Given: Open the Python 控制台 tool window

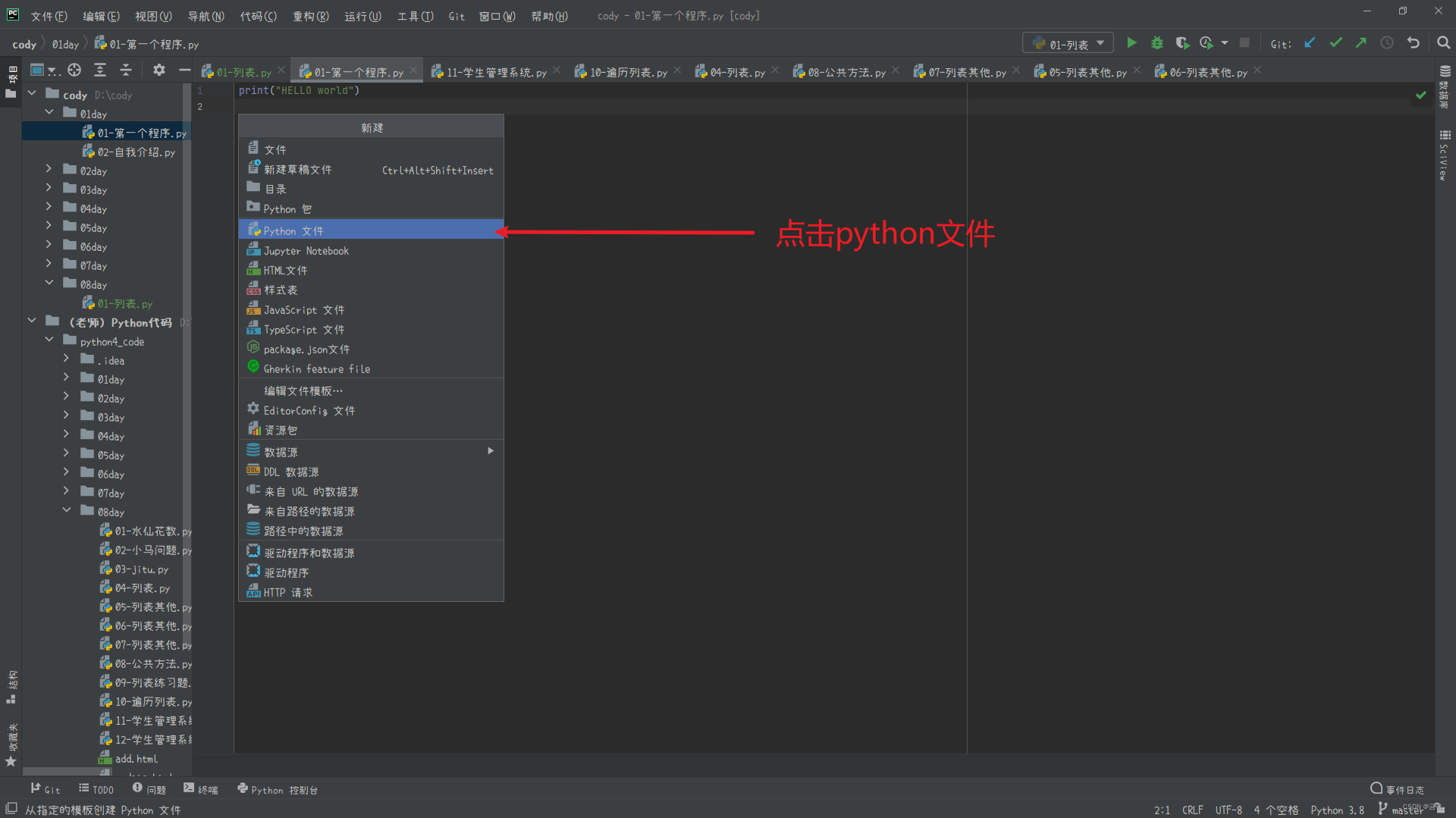Looking at the screenshot, I should pos(278,789).
